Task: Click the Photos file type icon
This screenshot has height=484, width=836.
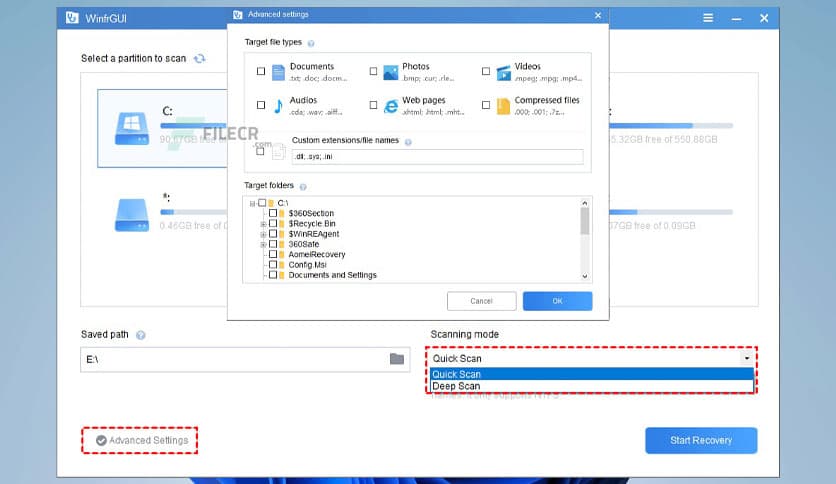Action: pos(391,72)
